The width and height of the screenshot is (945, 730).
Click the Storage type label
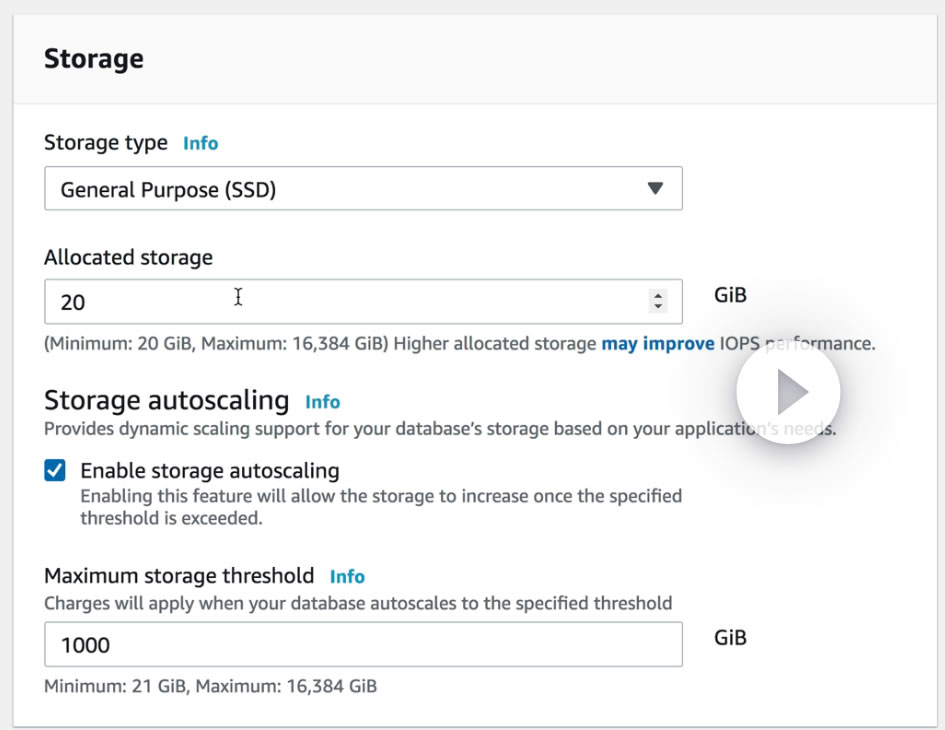pos(106,143)
